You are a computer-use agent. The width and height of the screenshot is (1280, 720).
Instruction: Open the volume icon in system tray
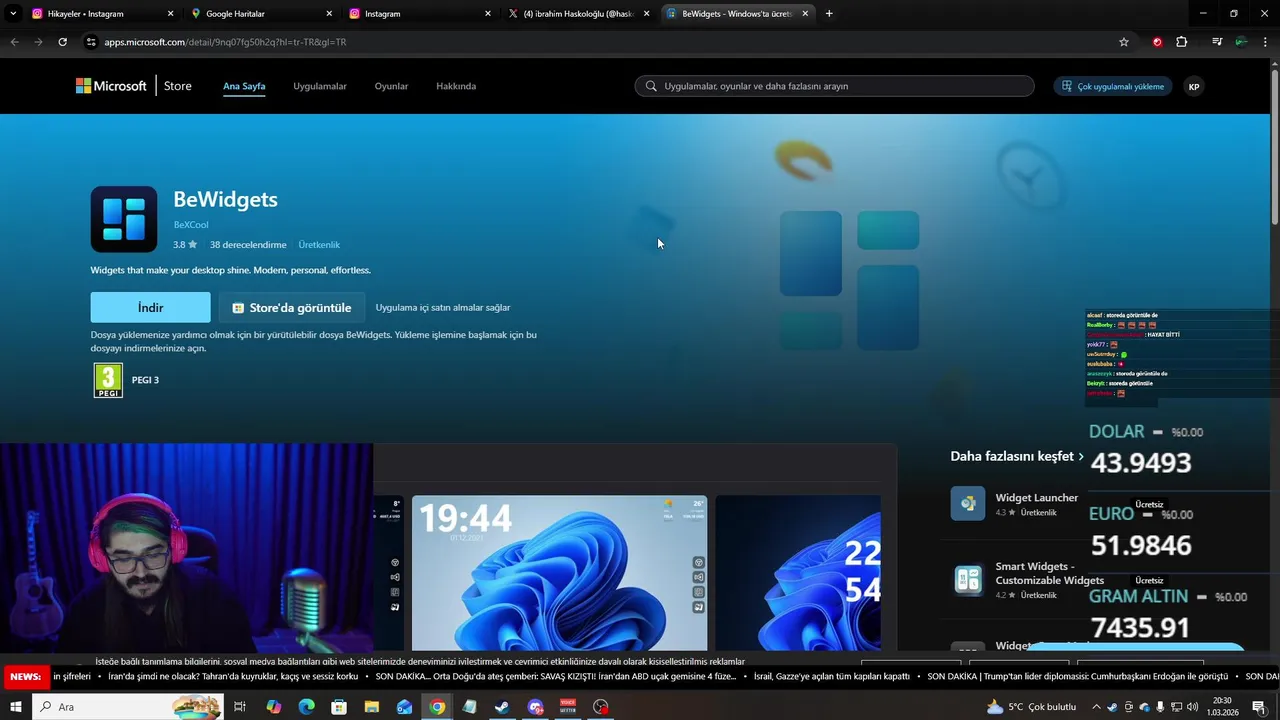[x=1192, y=707]
